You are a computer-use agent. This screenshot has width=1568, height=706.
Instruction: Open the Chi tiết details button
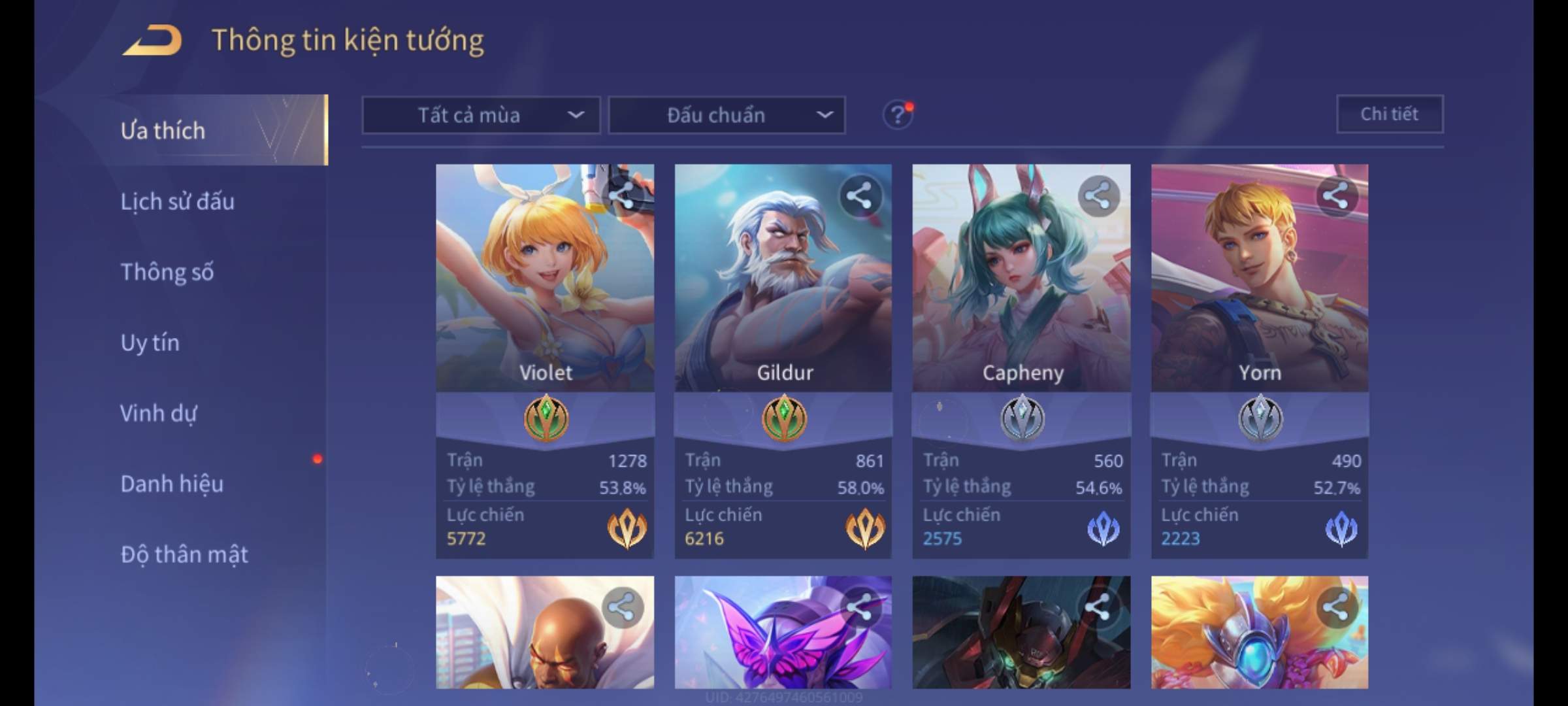[1390, 114]
